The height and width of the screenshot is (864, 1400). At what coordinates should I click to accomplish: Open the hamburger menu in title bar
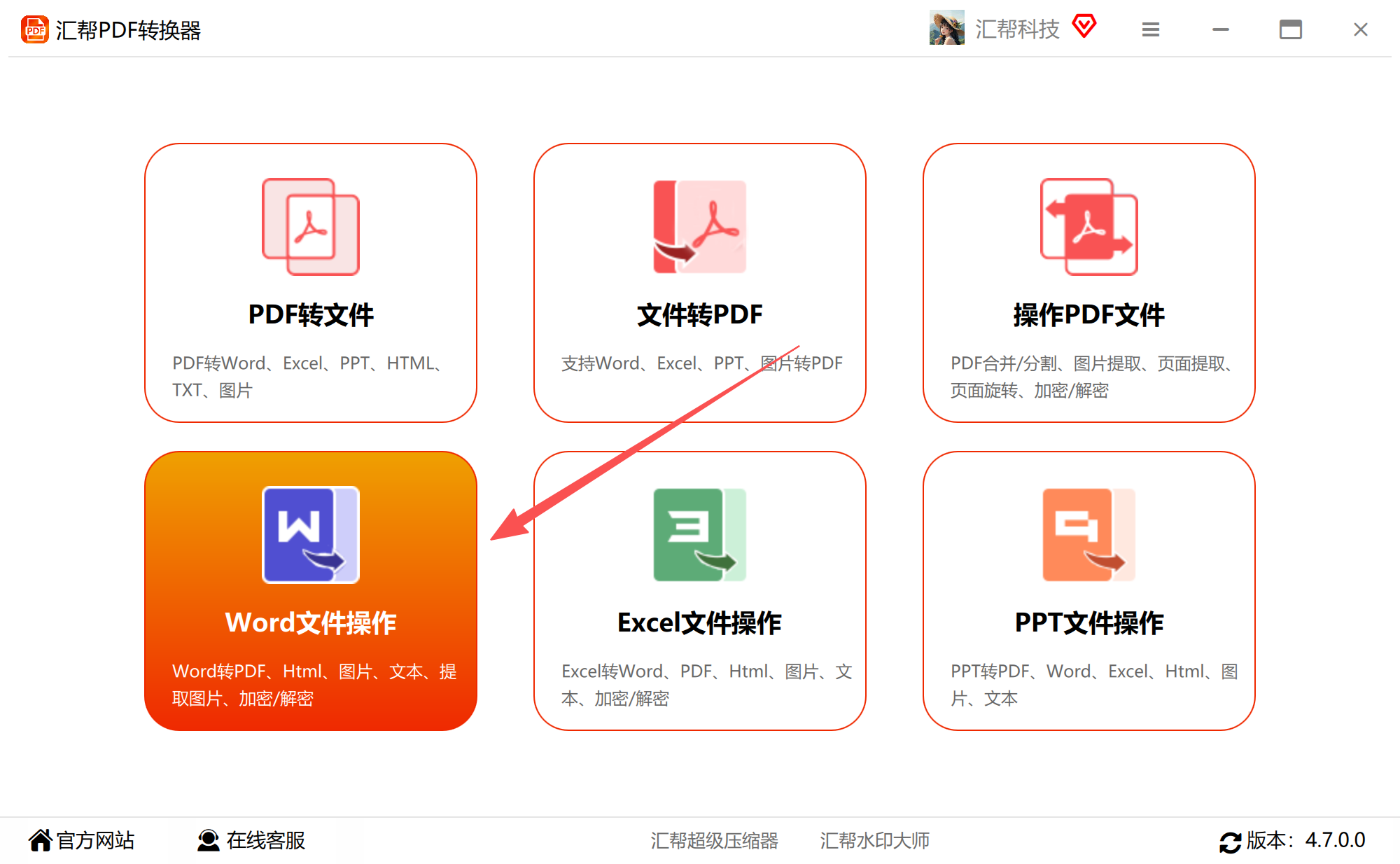coord(1151,29)
